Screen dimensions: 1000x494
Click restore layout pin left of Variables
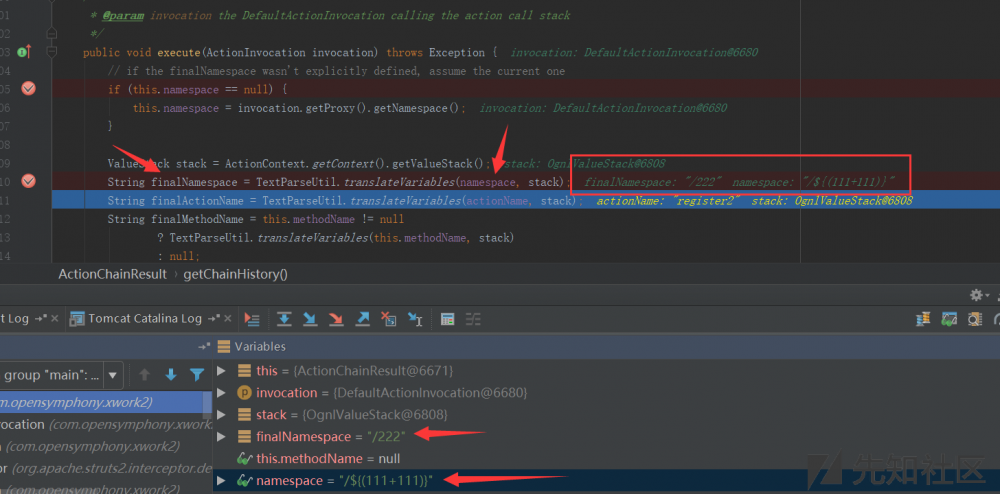(203, 347)
